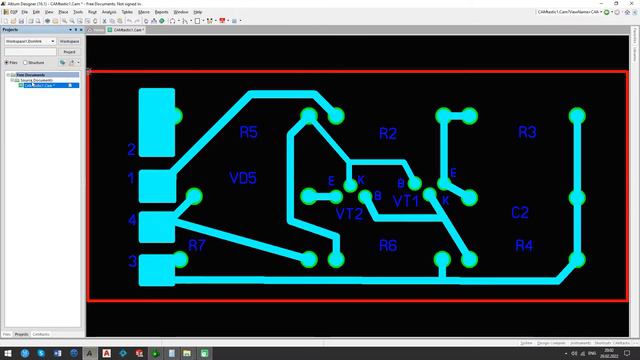Switch to the Files panel tab

tap(7, 334)
